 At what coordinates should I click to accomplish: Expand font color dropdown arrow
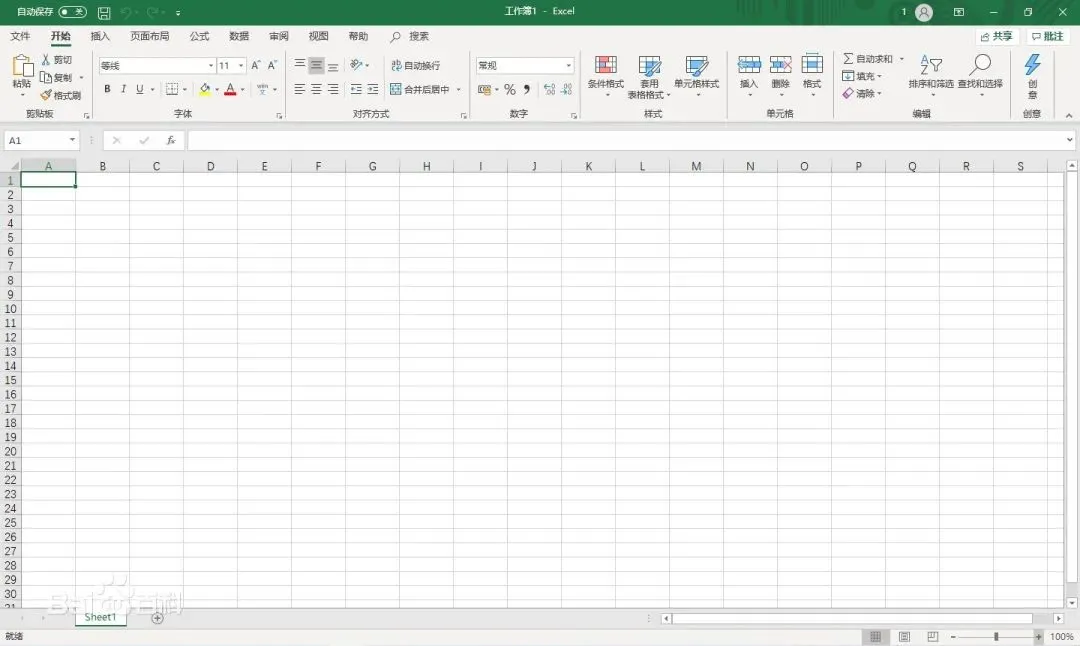pos(242,90)
